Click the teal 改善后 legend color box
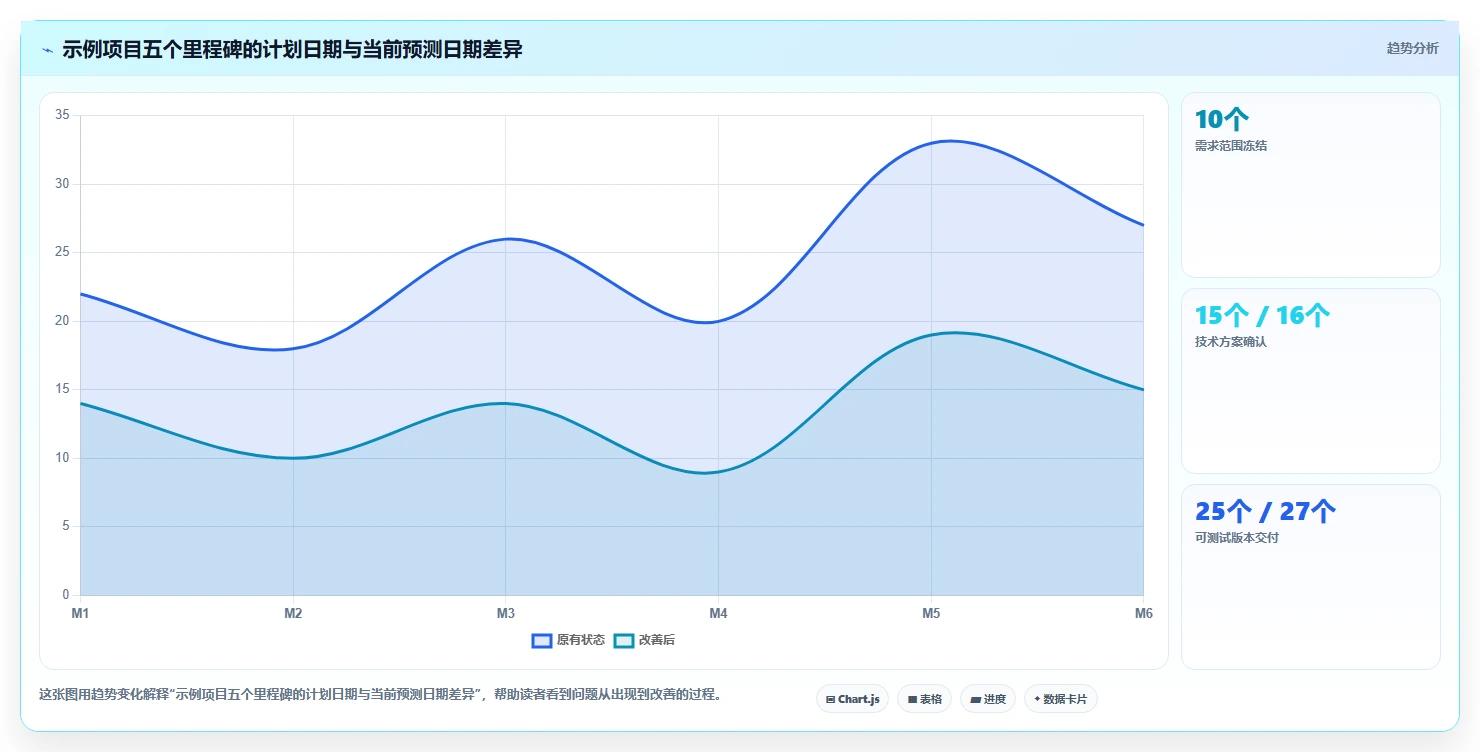 pyautogui.click(x=623, y=640)
